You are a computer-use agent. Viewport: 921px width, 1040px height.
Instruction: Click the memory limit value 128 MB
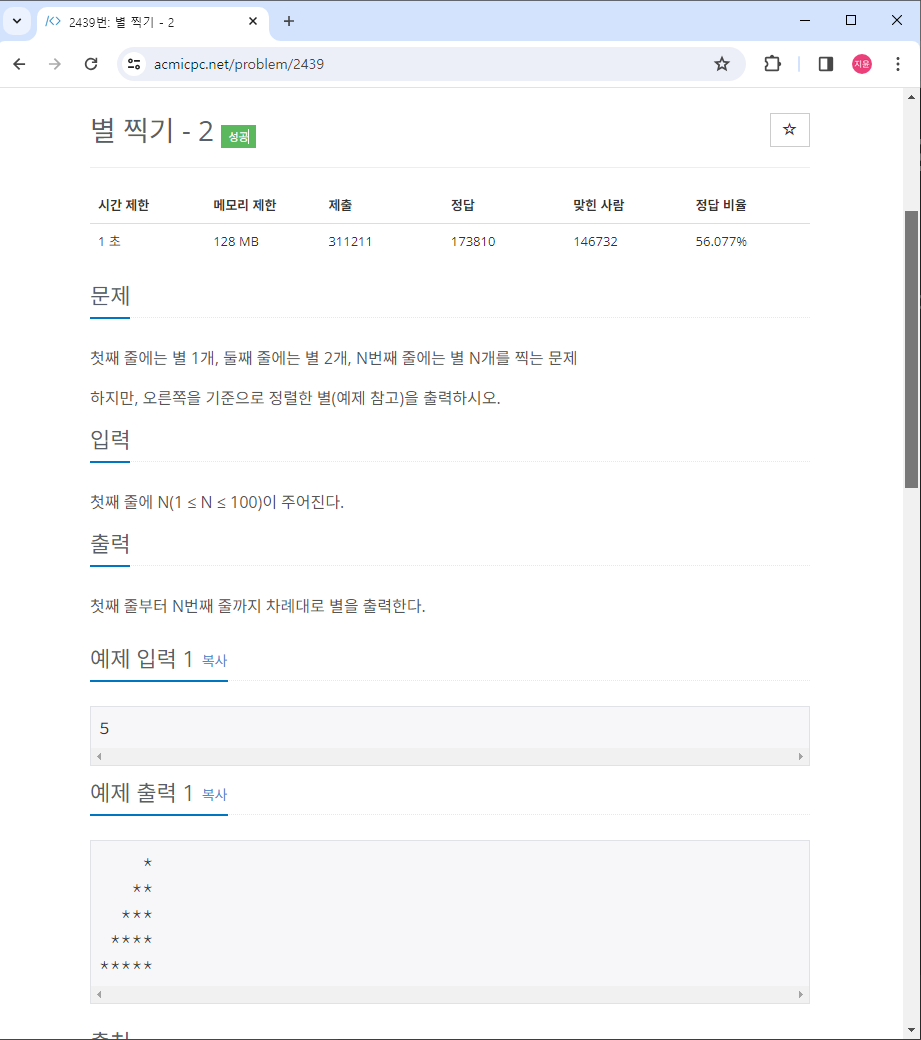[236, 241]
